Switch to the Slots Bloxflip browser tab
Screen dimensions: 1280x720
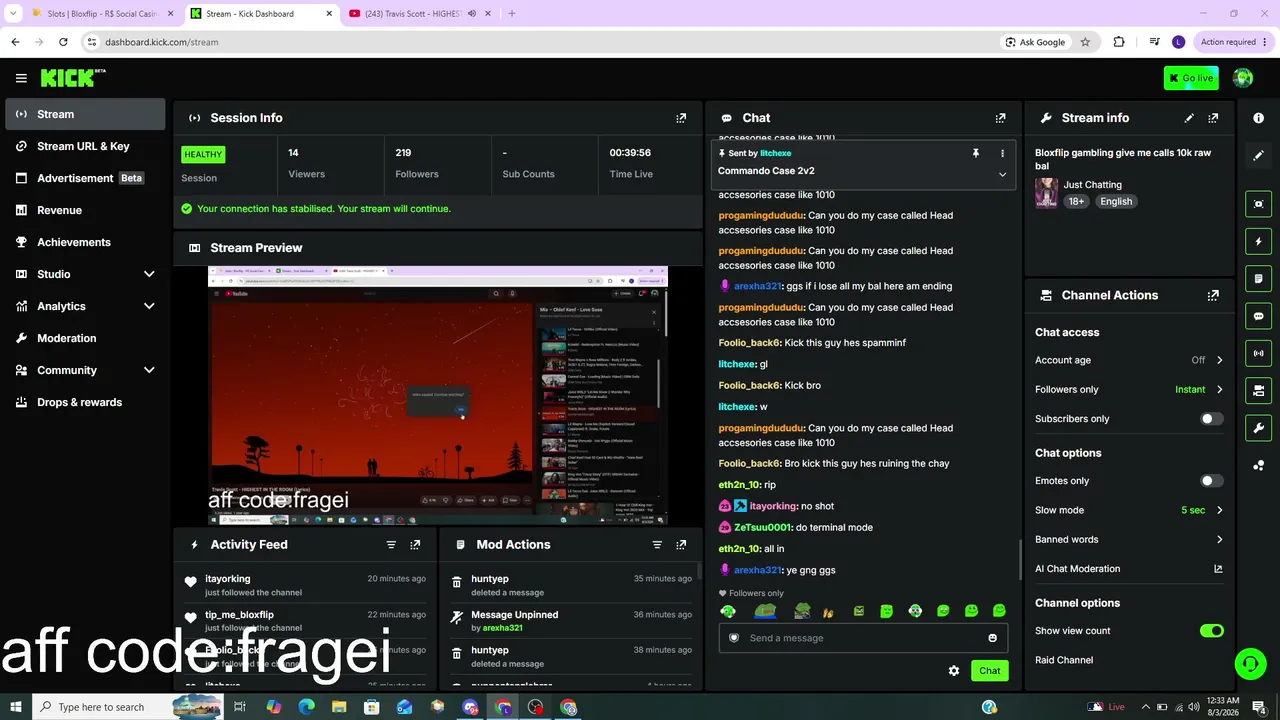[x=103, y=14]
